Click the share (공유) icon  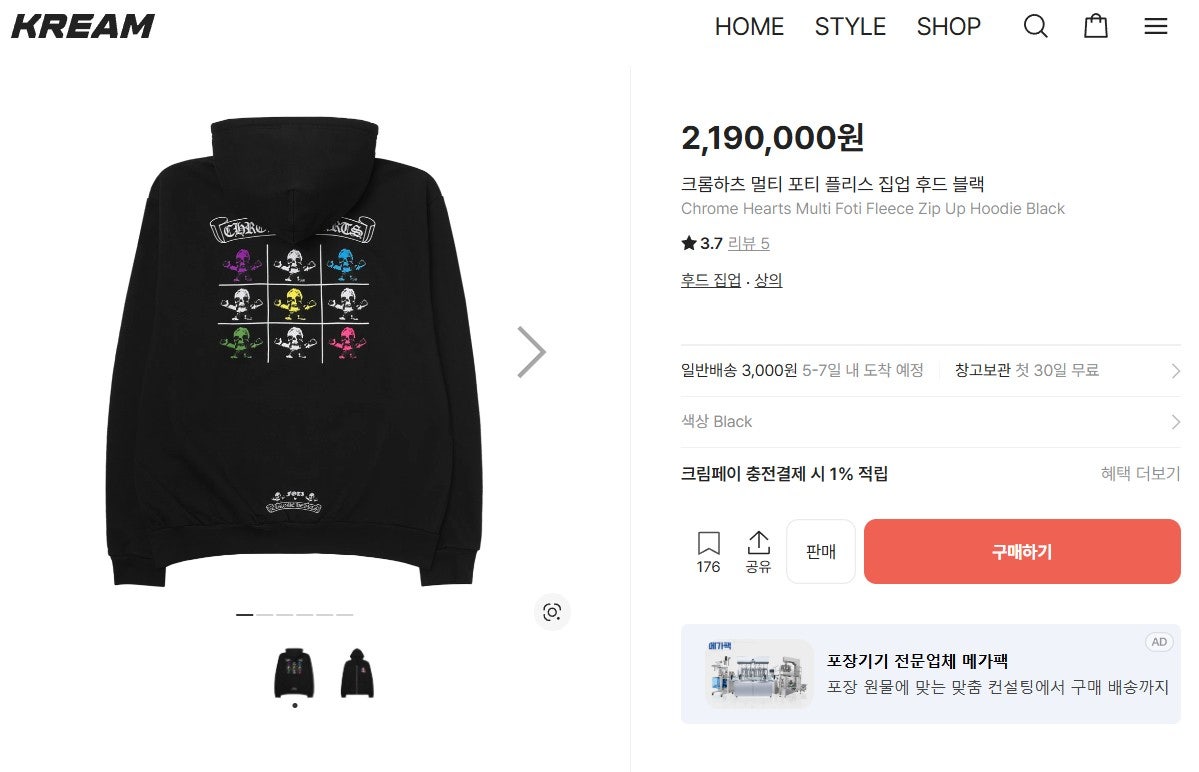758,552
